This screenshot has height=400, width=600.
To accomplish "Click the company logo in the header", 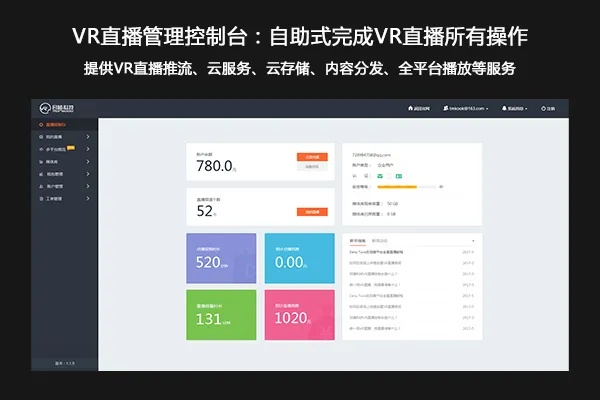I will pyautogui.click(x=57, y=108).
